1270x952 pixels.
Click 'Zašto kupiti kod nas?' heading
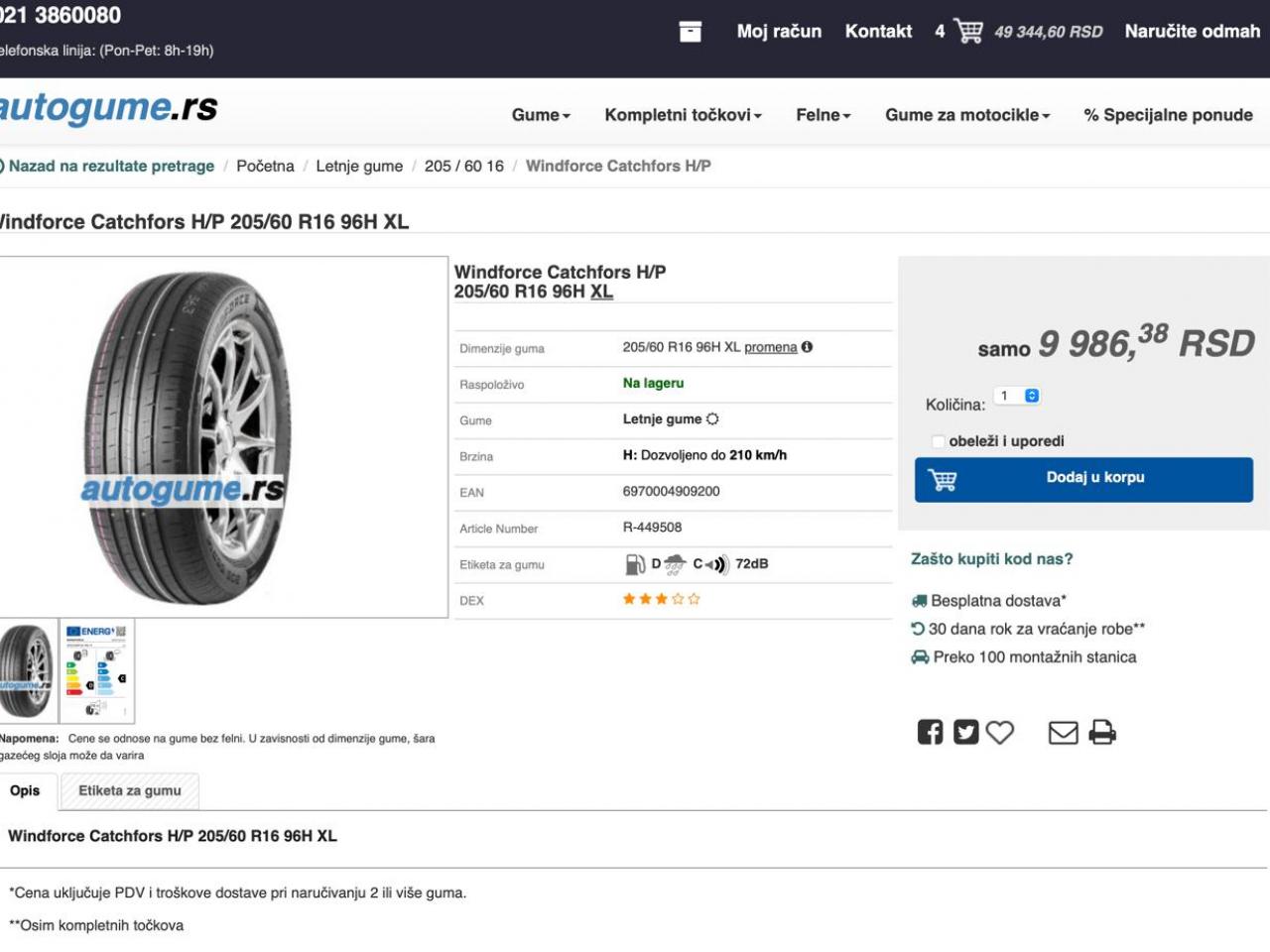click(991, 559)
